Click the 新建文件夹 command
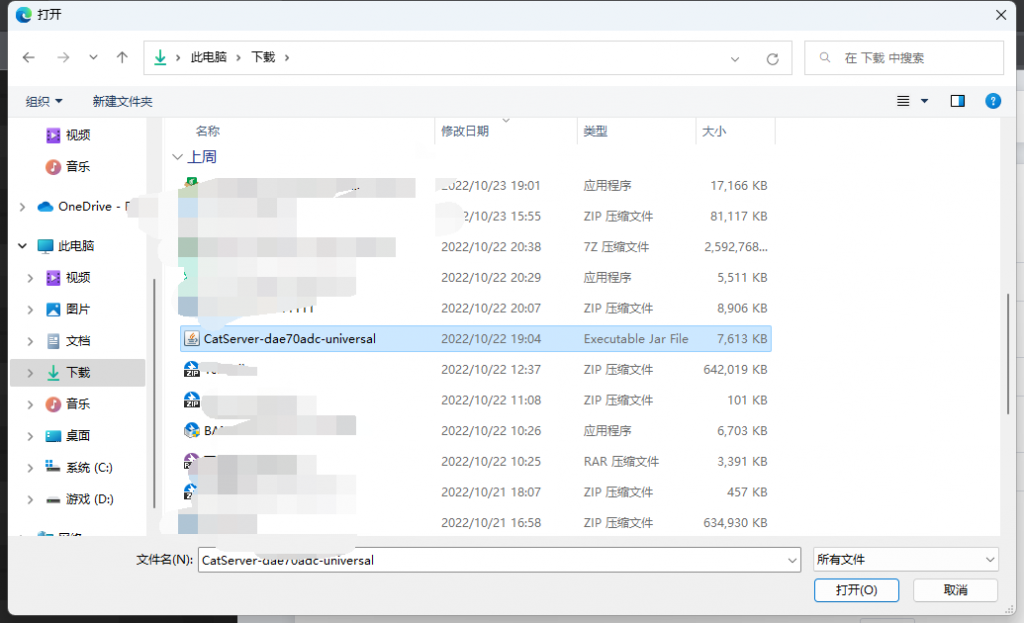1024x623 pixels. pos(122,101)
